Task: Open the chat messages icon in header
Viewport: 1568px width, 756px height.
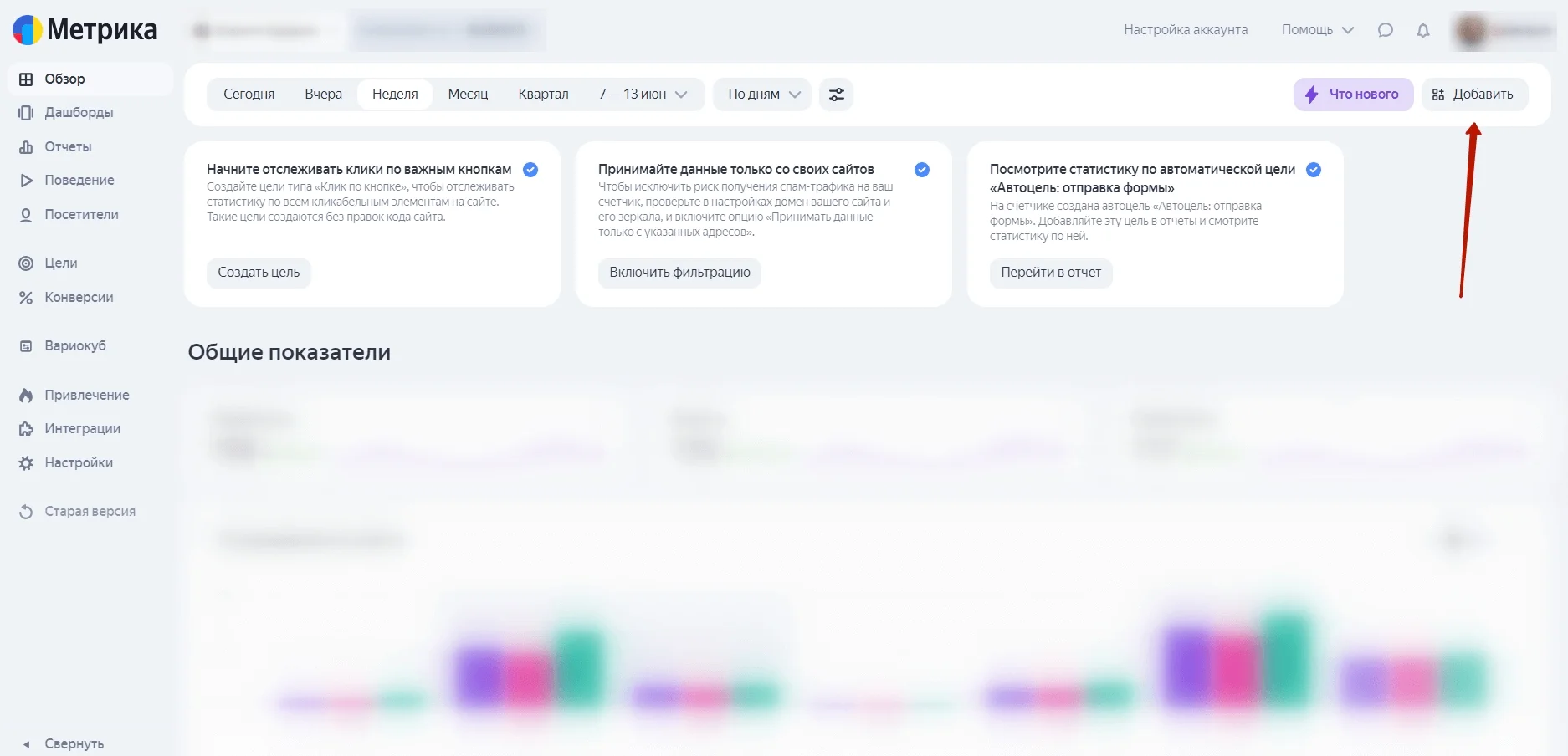Action: point(1386,30)
